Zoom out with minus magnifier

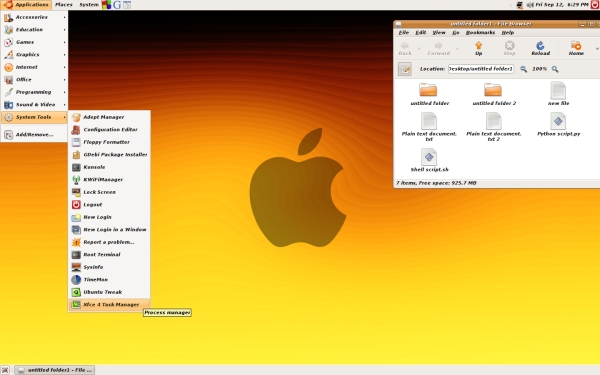(x=523, y=69)
